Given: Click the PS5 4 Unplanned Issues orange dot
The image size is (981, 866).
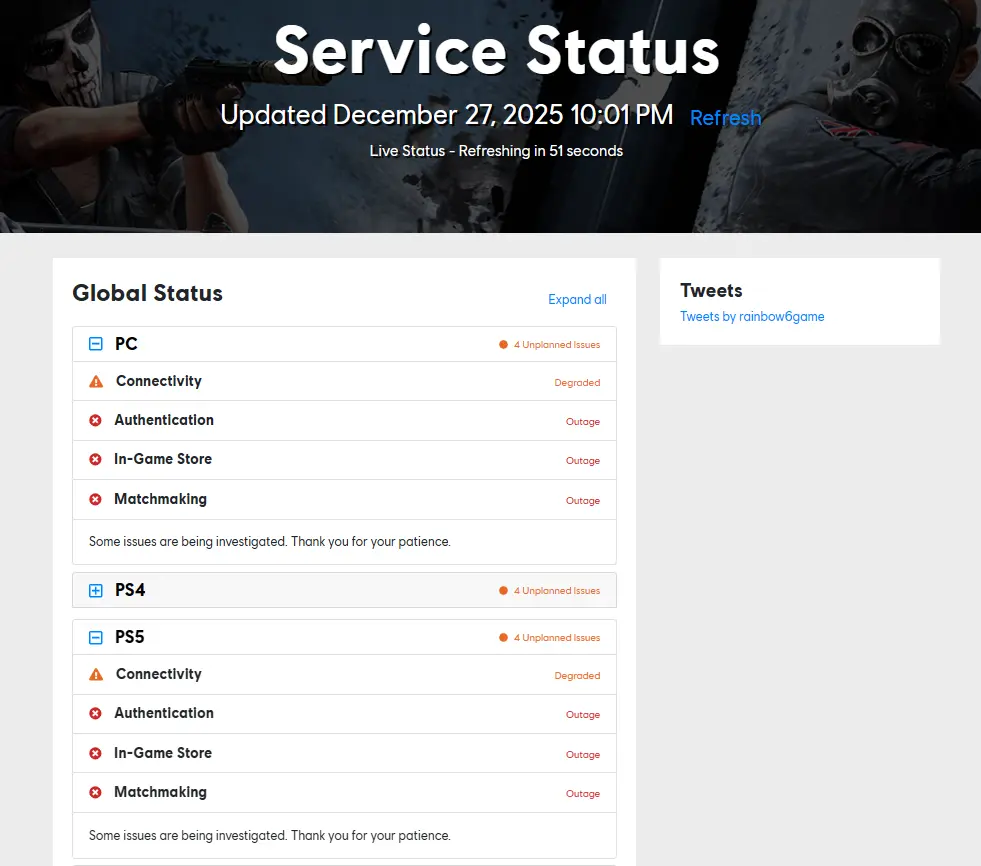Looking at the screenshot, I should [x=504, y=638].
